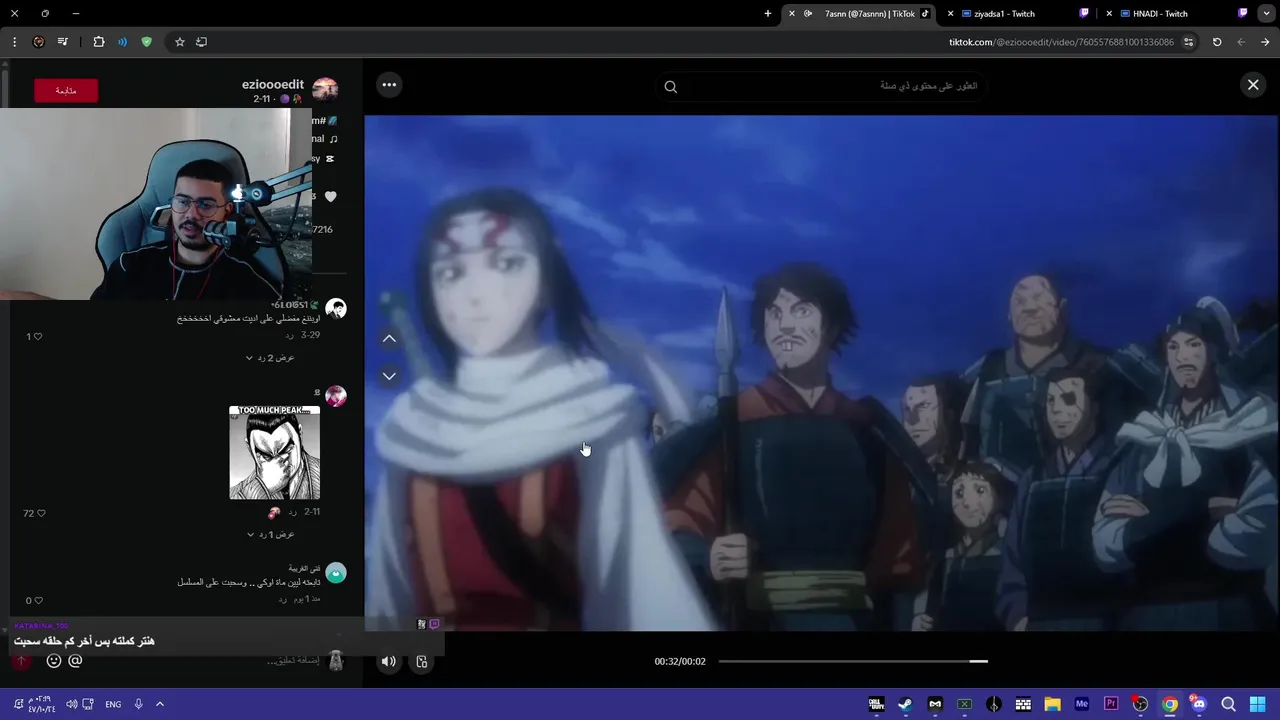Reply to the comment from 1 day ago

tap(283, 599)
